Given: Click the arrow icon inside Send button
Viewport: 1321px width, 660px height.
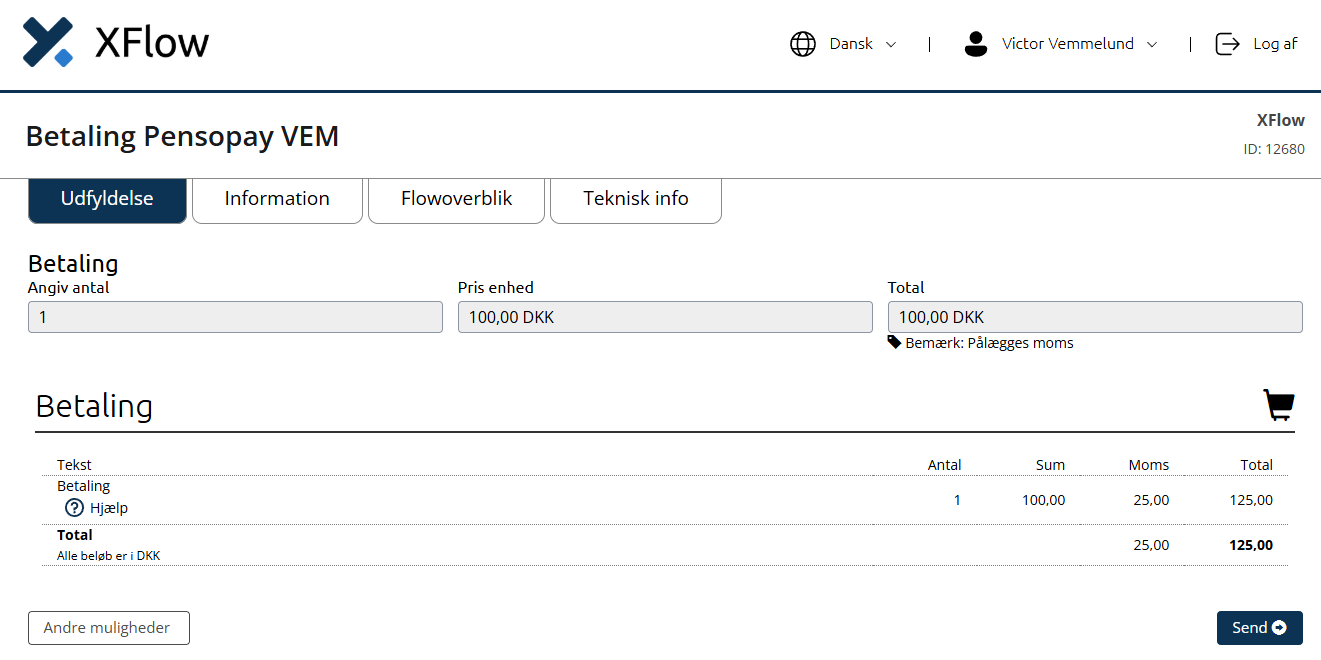Looking at the screenshot, I should (x=1279, y=628).
